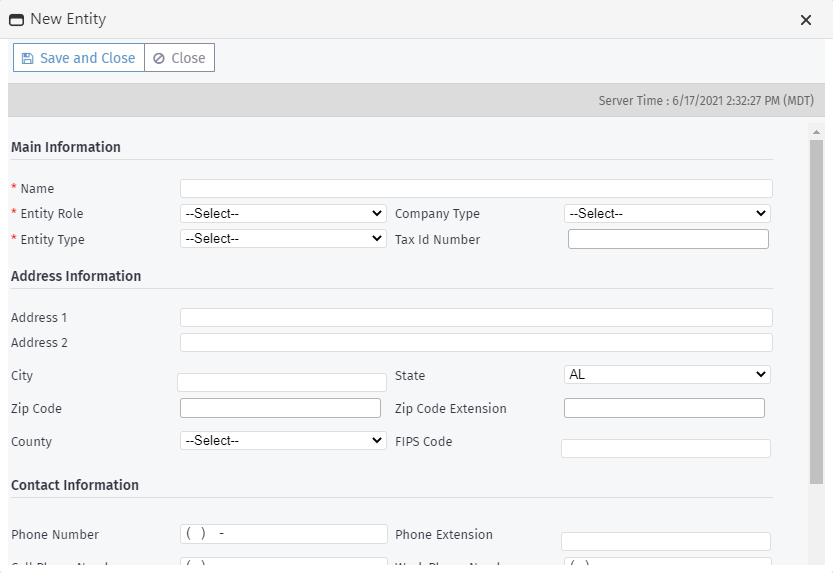Open the Company Type dropdown
Image resolution: width=833 pixels, height=573 pixels.
click(667, 213)
